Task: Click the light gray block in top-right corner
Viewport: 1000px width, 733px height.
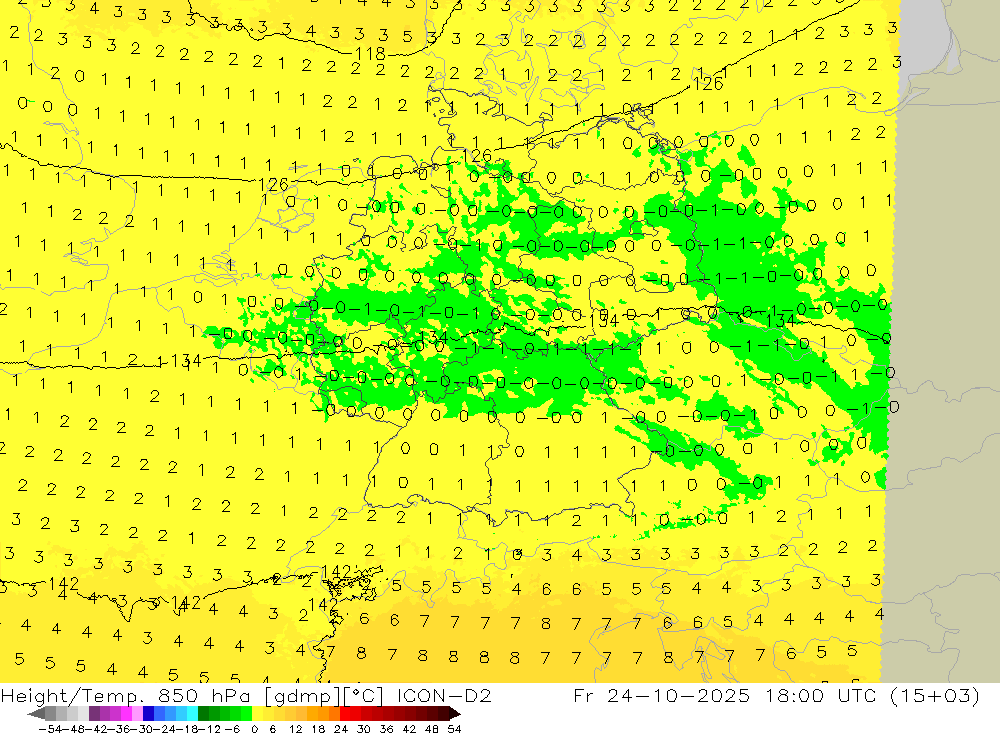Action: (x=925, y=35)
